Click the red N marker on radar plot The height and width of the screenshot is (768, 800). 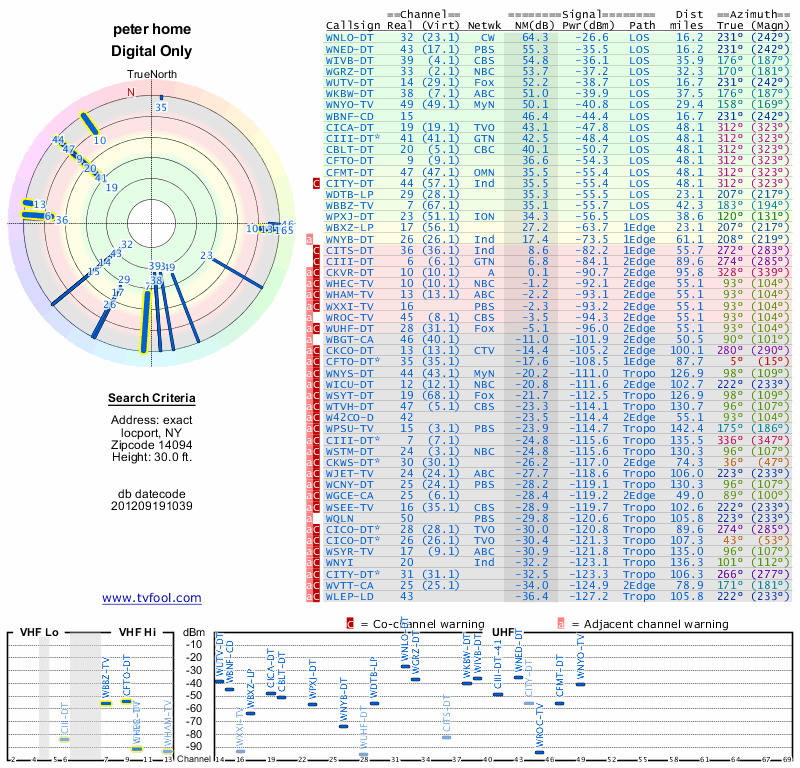coord(131,92)
